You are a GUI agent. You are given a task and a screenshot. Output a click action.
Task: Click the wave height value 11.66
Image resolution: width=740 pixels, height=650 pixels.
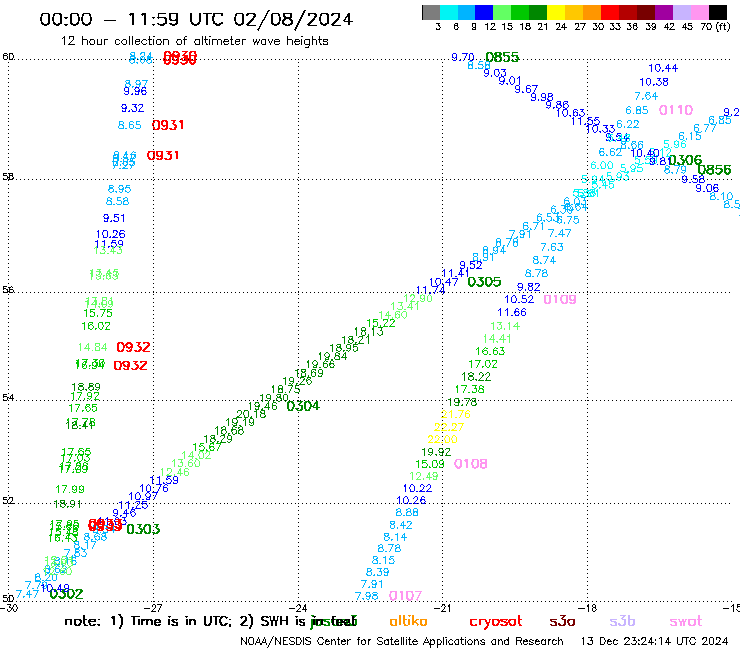coord(512,312)
